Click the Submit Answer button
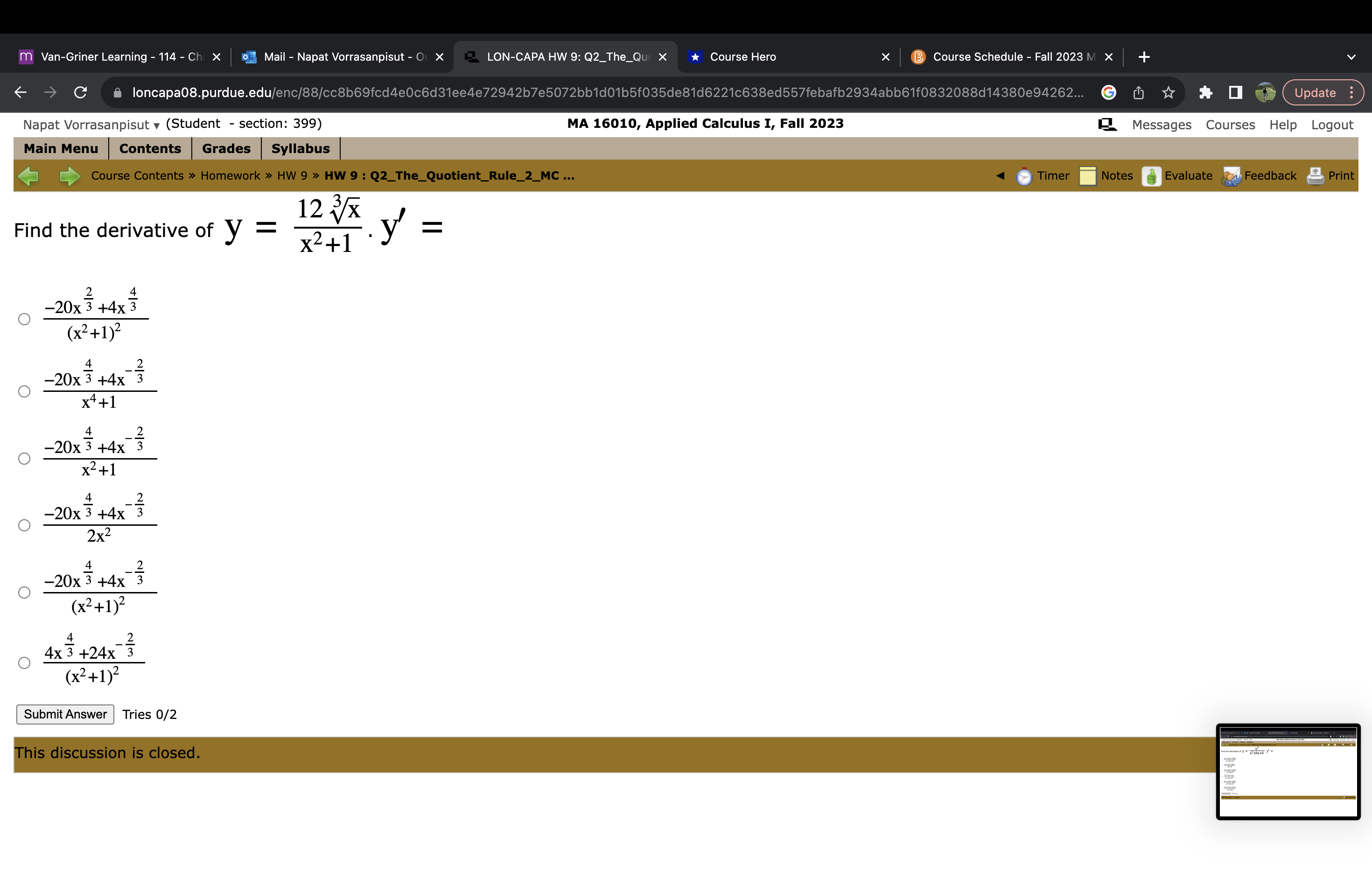 [64, 714]
